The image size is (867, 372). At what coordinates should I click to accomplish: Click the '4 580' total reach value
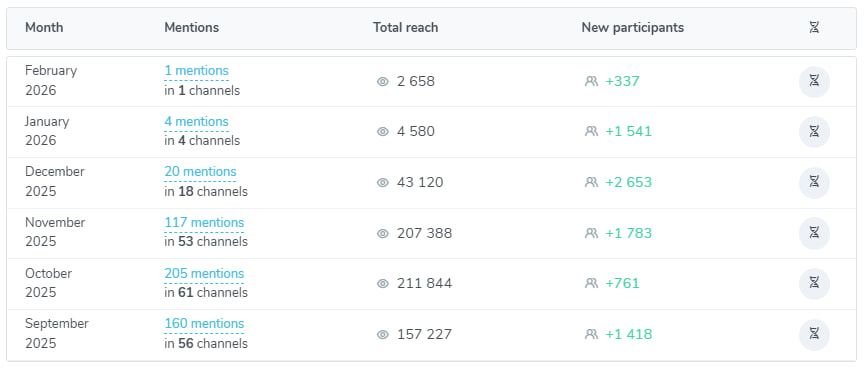[416, 132]
